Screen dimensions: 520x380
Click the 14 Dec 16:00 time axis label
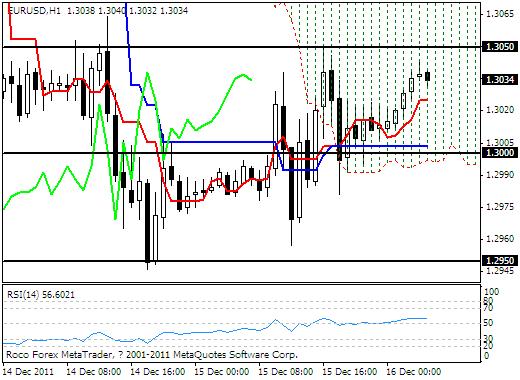pos(158,372)
